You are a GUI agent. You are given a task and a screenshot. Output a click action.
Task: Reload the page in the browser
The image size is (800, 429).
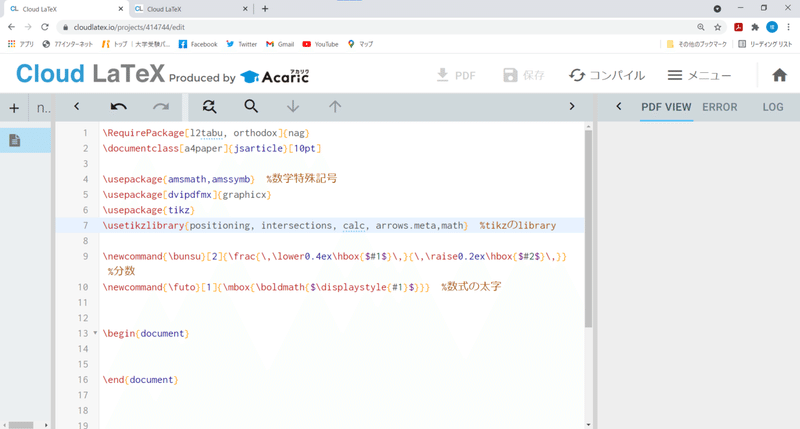(45, 27)
